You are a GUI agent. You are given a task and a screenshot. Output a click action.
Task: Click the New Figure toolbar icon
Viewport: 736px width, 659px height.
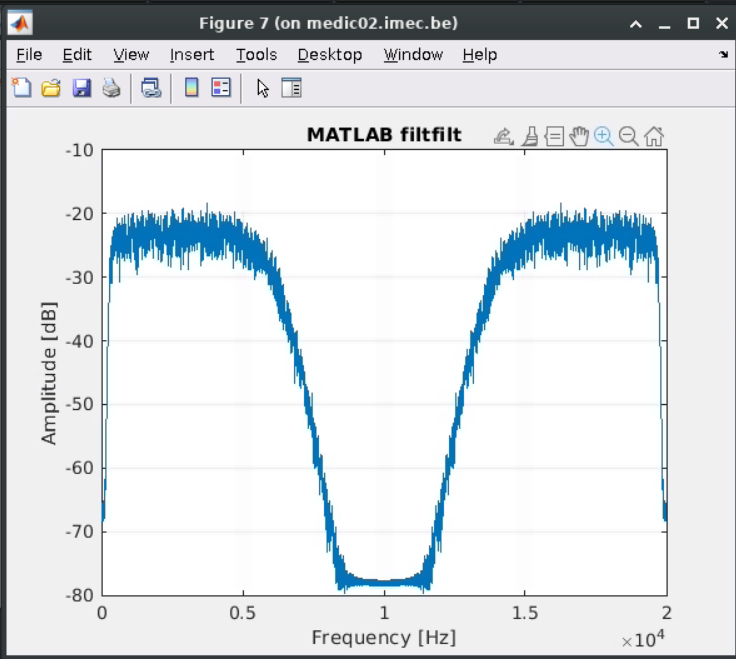tap(21, 88)
